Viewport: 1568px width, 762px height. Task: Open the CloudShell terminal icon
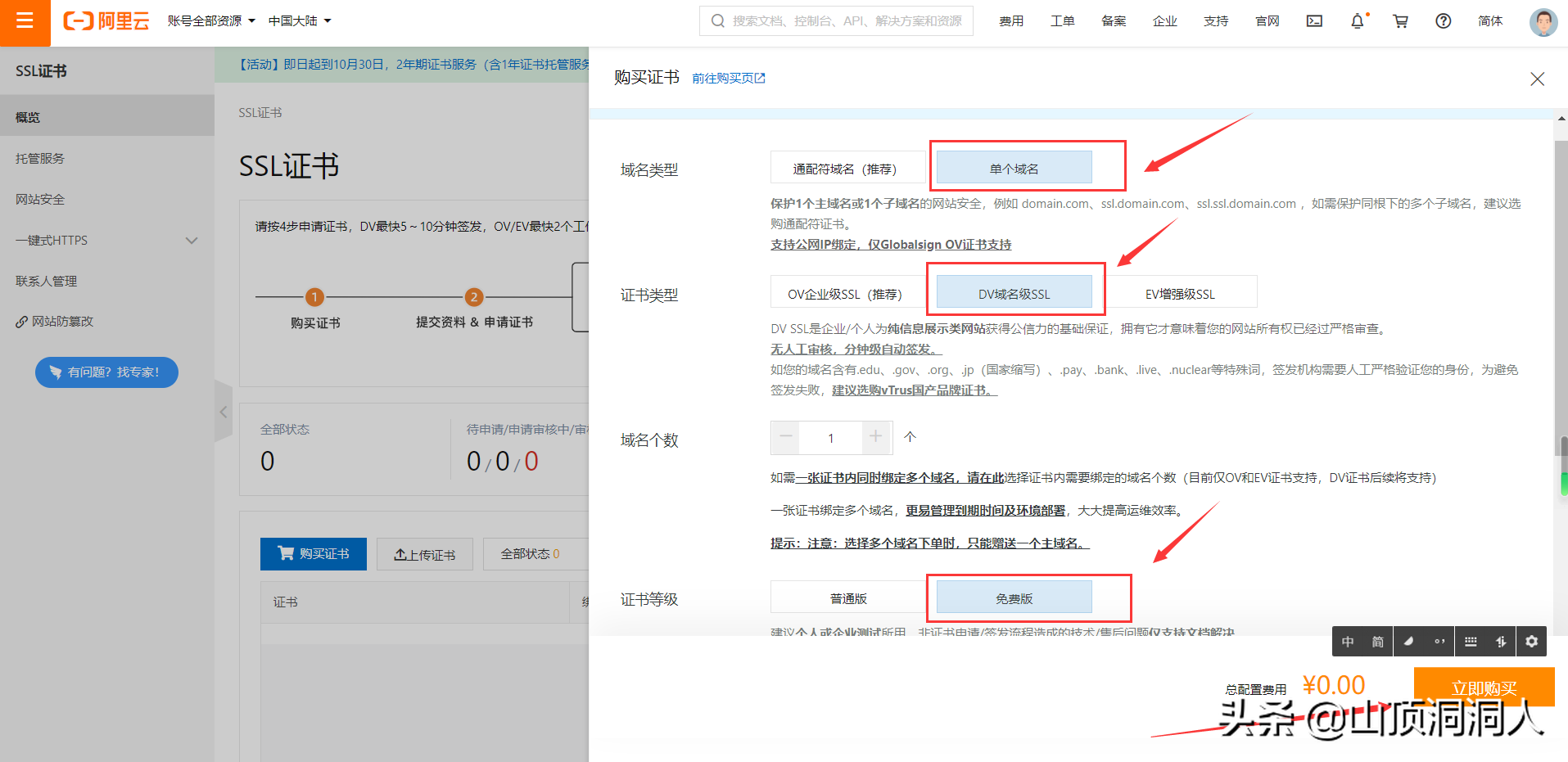coord(1313,20)
